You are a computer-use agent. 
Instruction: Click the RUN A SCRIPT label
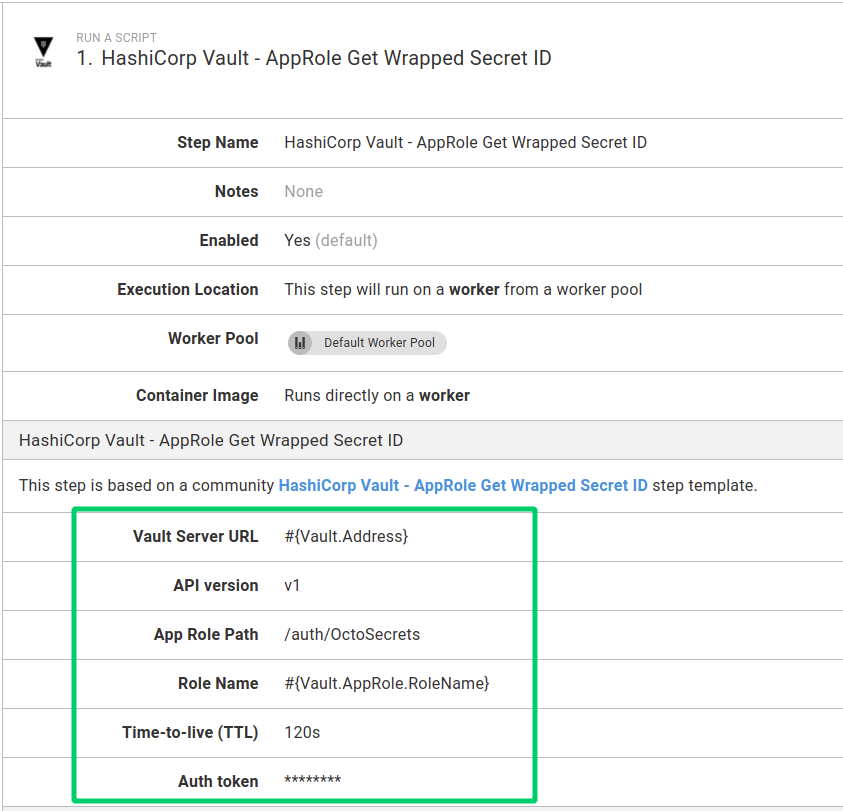coord(115,37)
